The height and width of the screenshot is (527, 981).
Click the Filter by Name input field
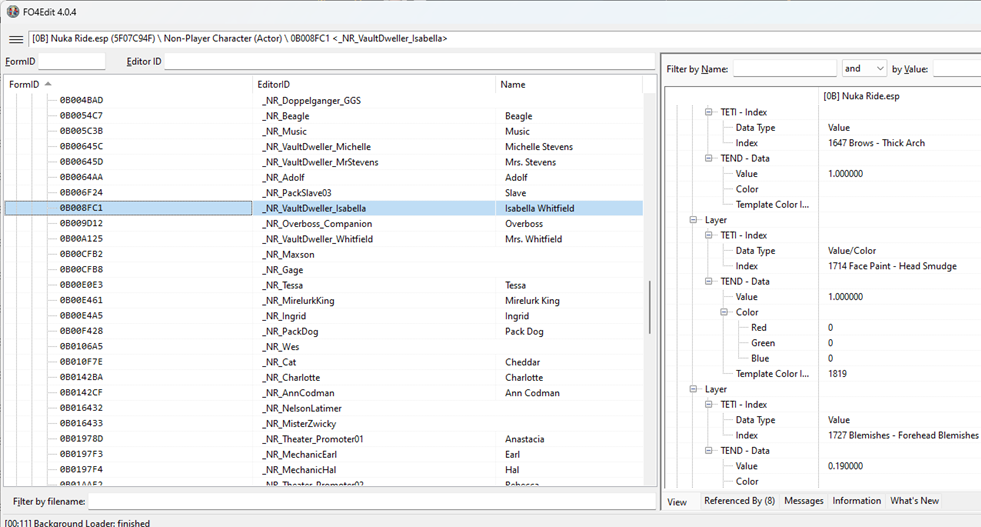point(785,69)
